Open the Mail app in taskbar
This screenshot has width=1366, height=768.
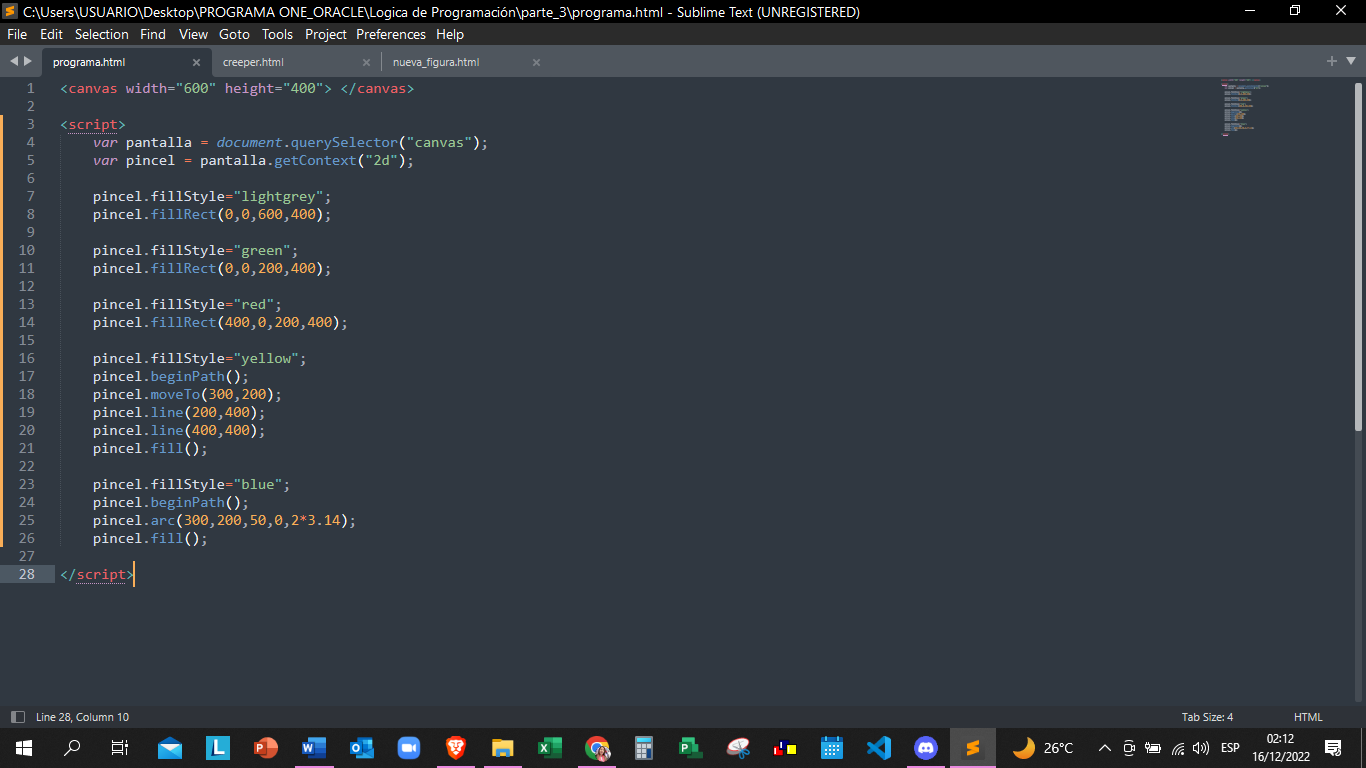pos(170,748)
